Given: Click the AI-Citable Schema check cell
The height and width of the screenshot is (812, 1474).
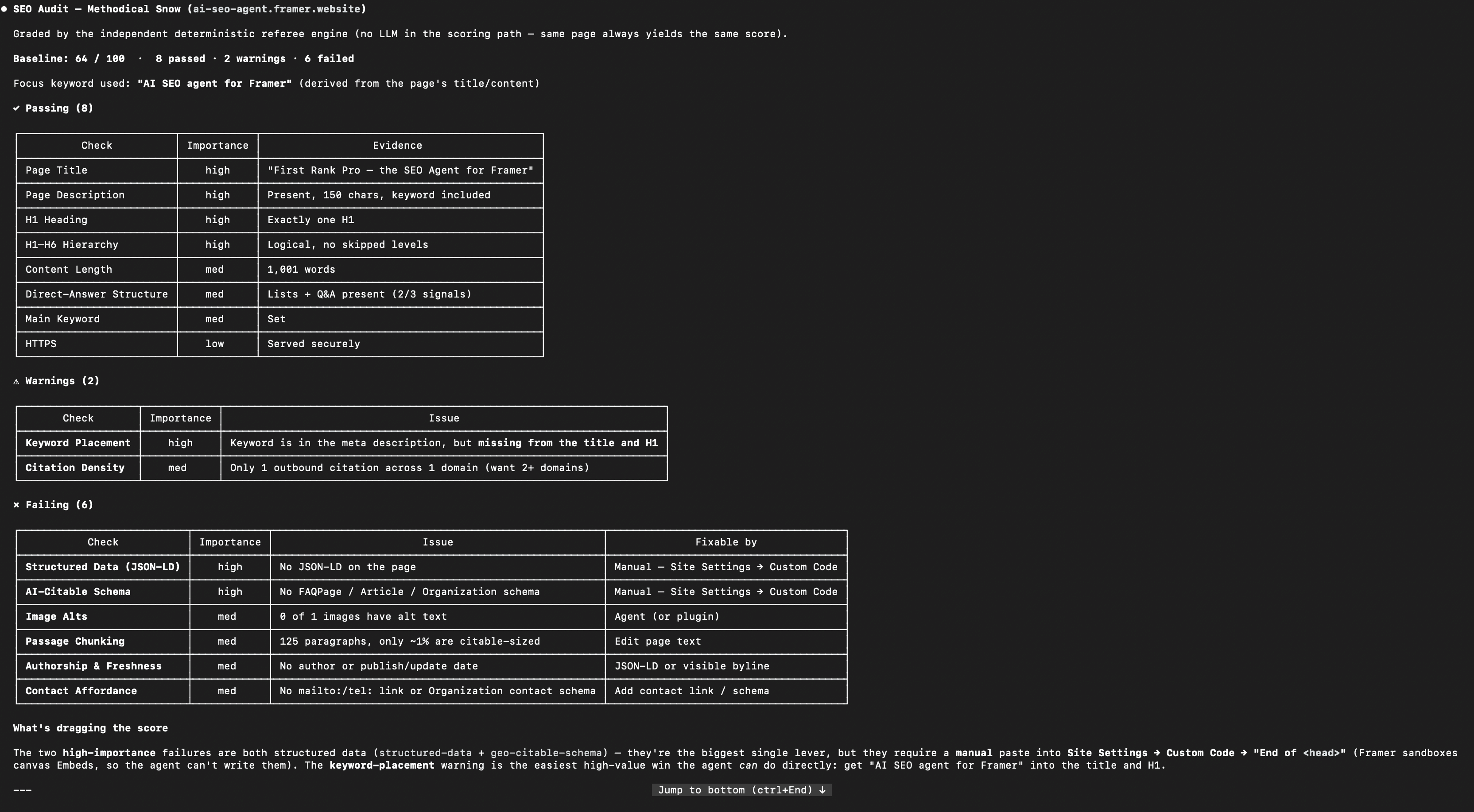Looking at the screenshot, I should point(103,592).
